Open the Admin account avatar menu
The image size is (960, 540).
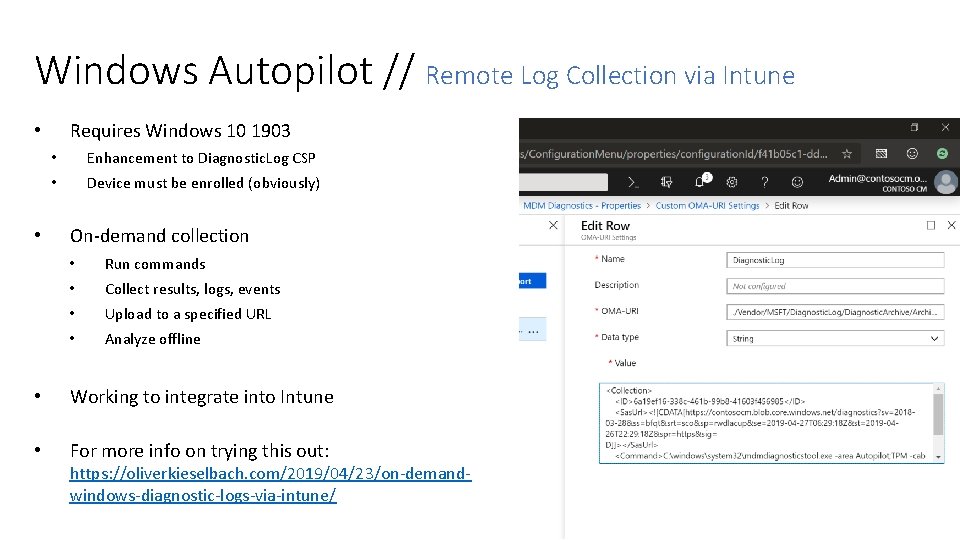click(x=946, y=182)
